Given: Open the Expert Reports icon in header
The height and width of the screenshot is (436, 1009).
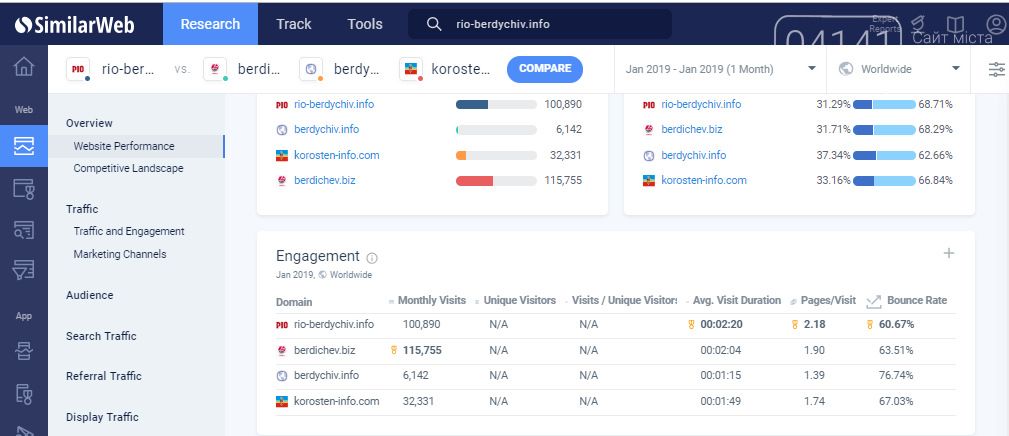Looking at the screenshot, I should (x=917, y=24).
